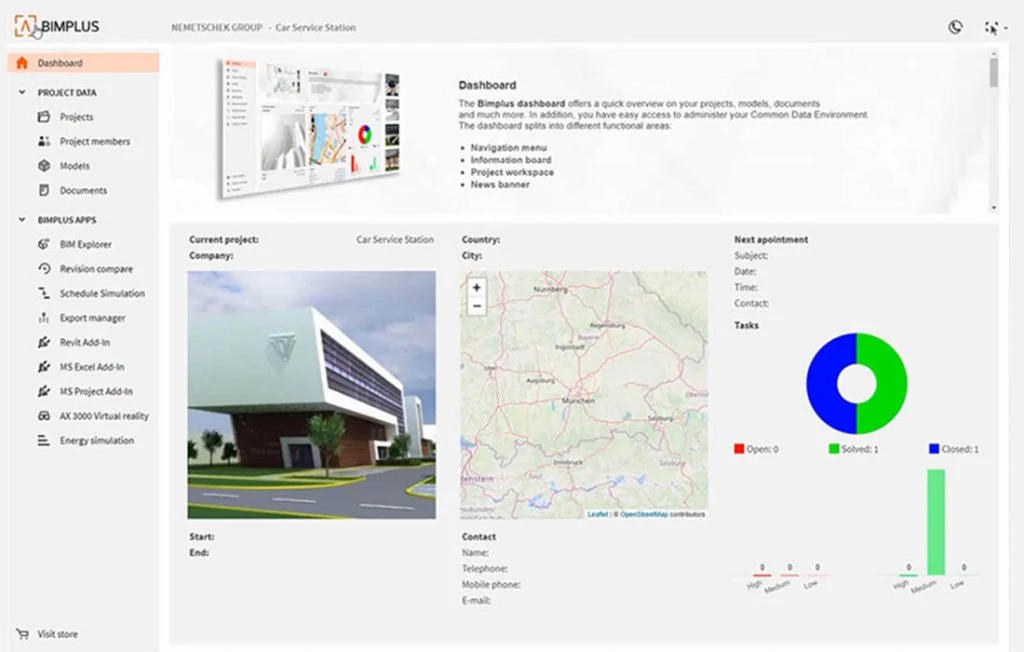Viewport: 1024px width, 652px height.
Task: Zoom in on the map
Action: [x=477, y=287]
